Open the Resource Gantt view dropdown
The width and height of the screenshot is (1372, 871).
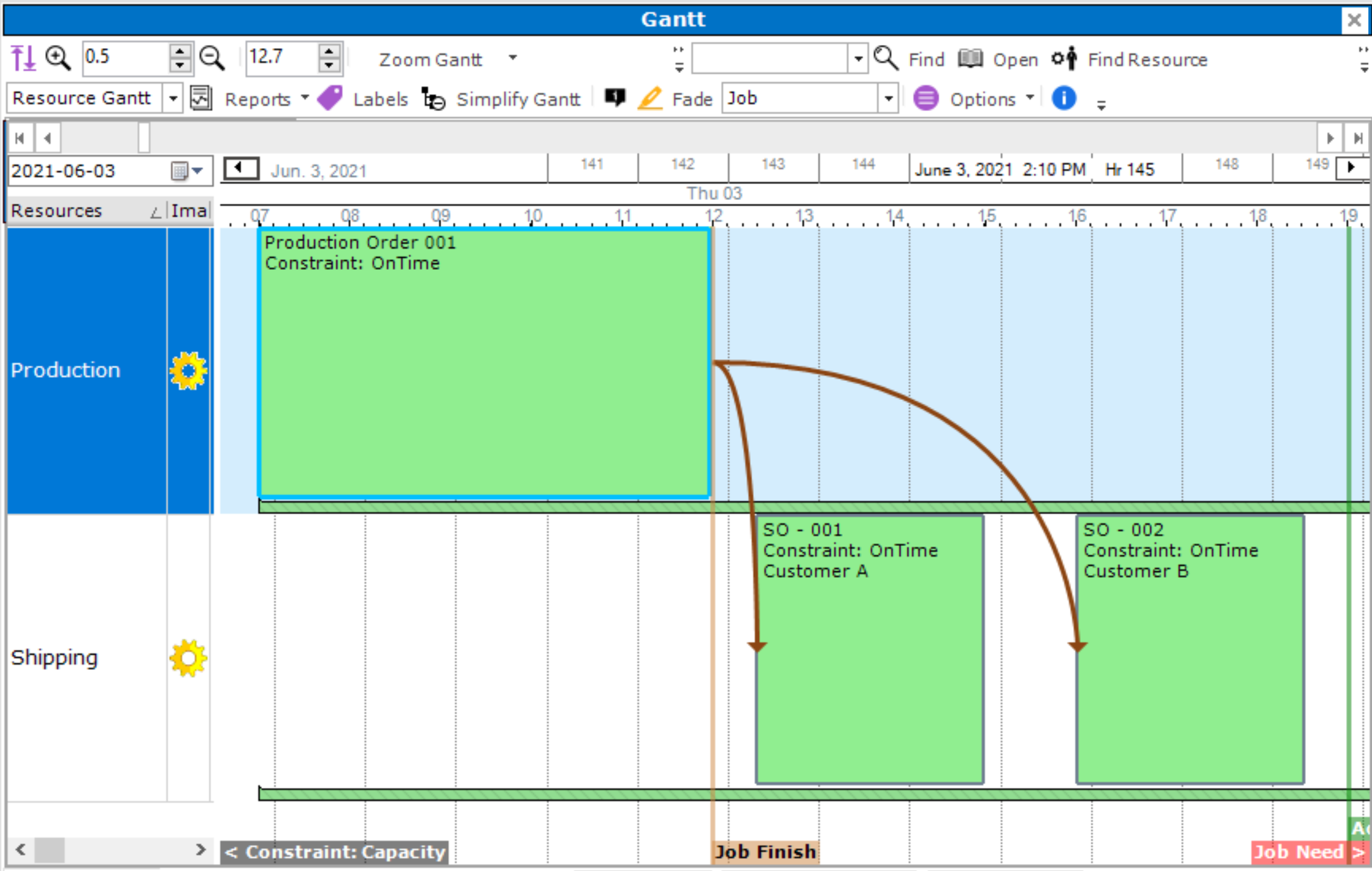pos(173,98)
